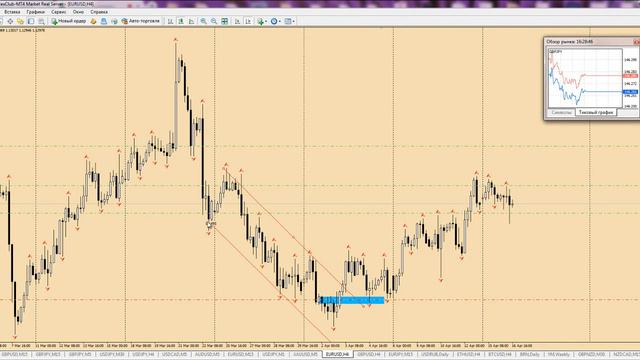Open the Справка menu

pos(99,12)
